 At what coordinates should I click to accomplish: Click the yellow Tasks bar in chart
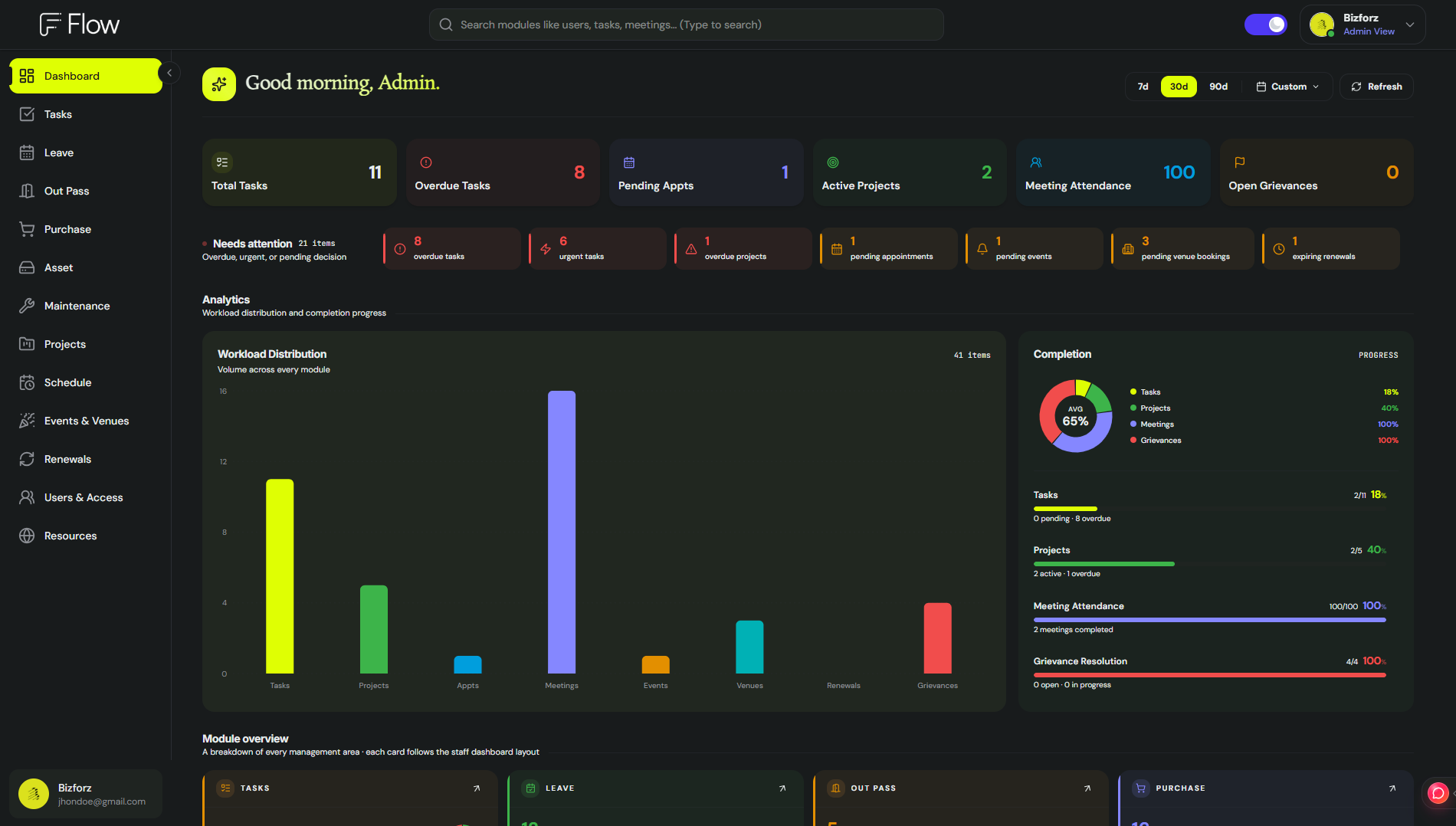tap(280, 576)
